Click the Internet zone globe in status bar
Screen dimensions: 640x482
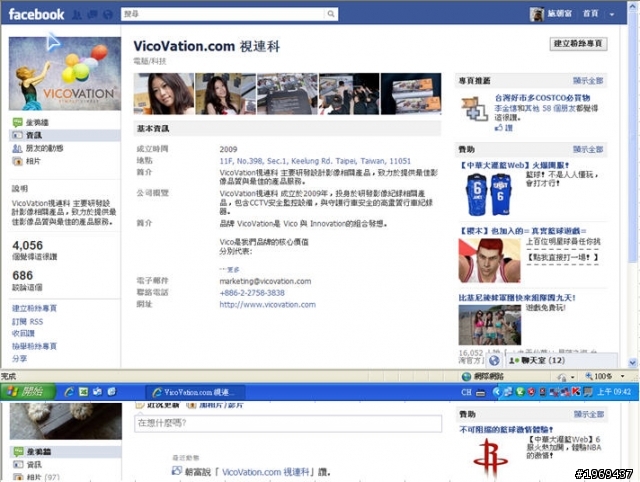click(466, 376)
